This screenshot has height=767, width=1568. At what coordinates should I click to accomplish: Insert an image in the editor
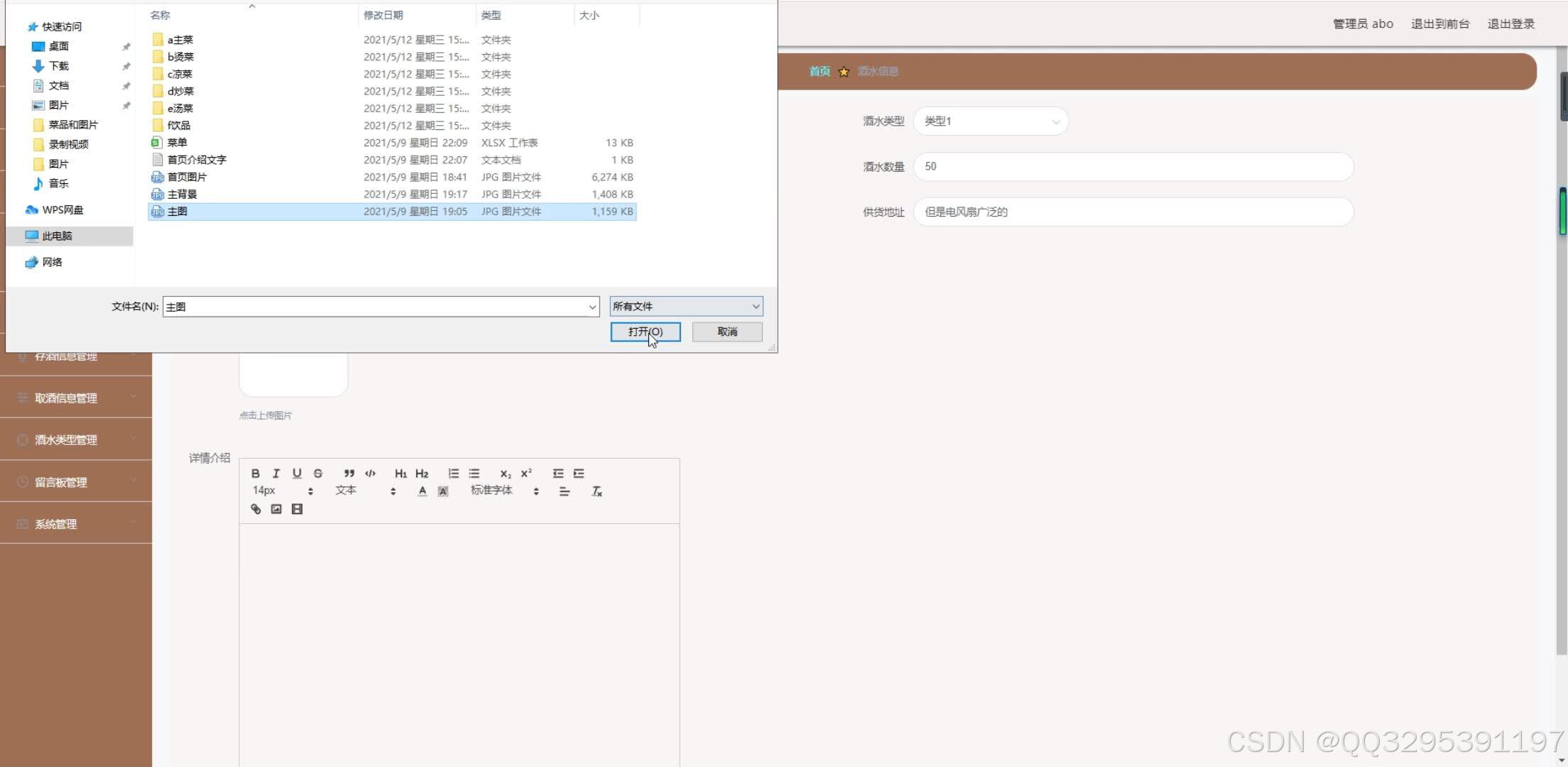click(276, 509)
